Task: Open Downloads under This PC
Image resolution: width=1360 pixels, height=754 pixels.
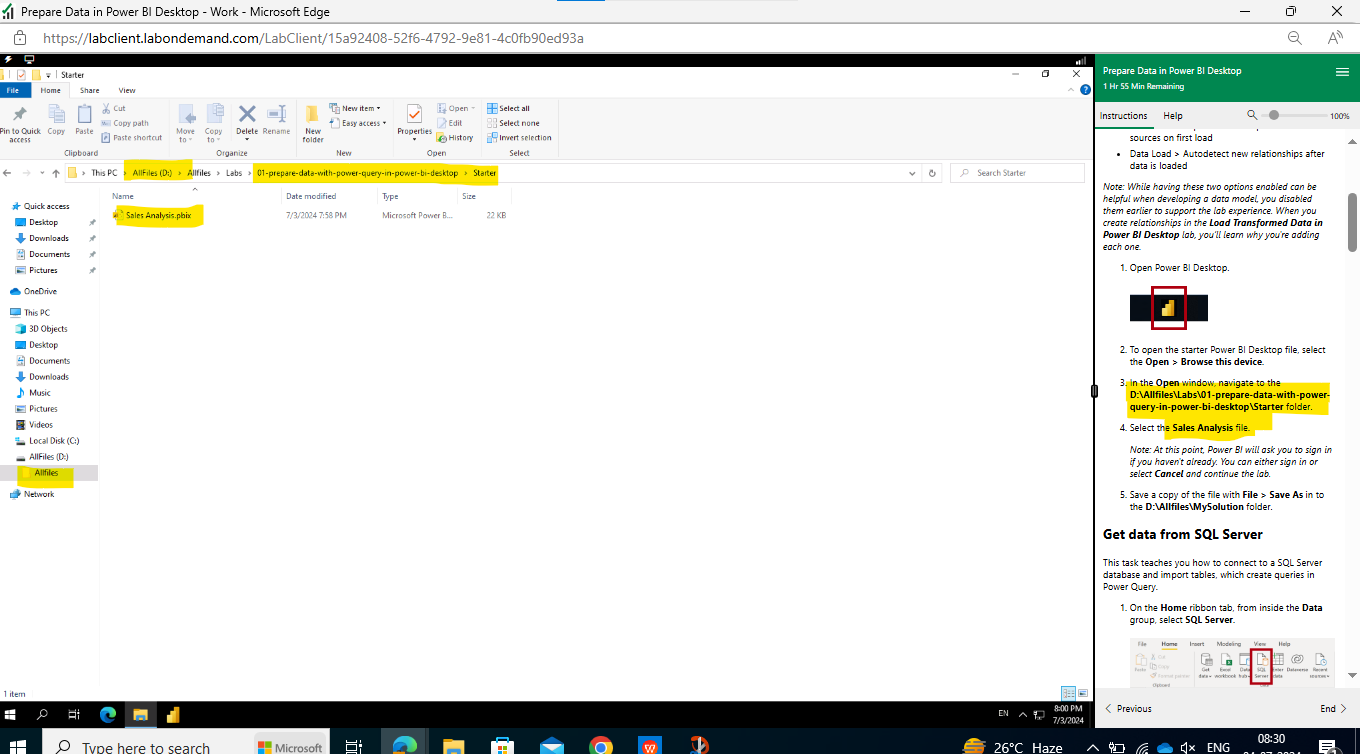Action: [49, 377]
